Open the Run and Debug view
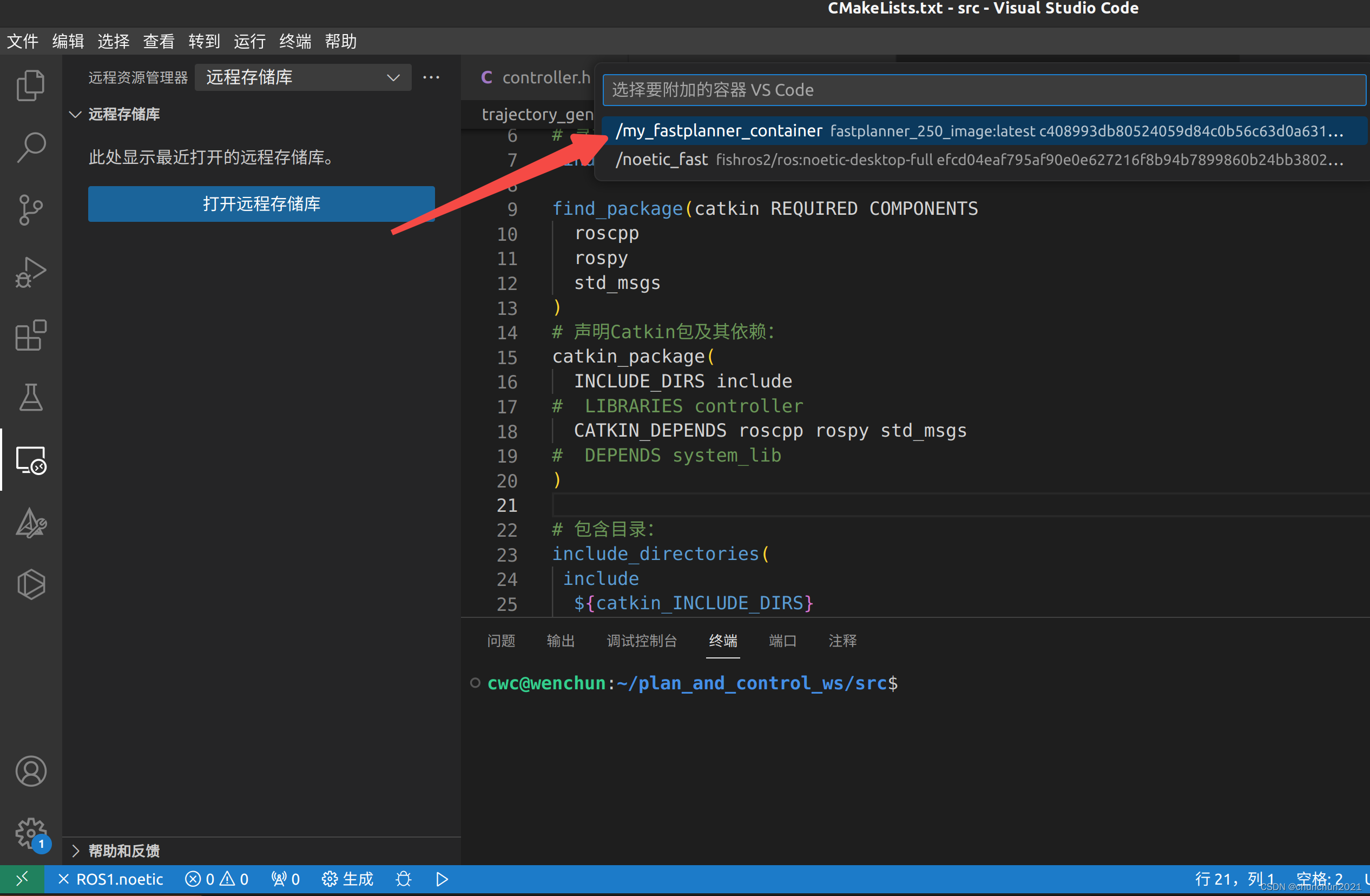The height and width of the screenshot is (896, 1370). click(30, 272)
